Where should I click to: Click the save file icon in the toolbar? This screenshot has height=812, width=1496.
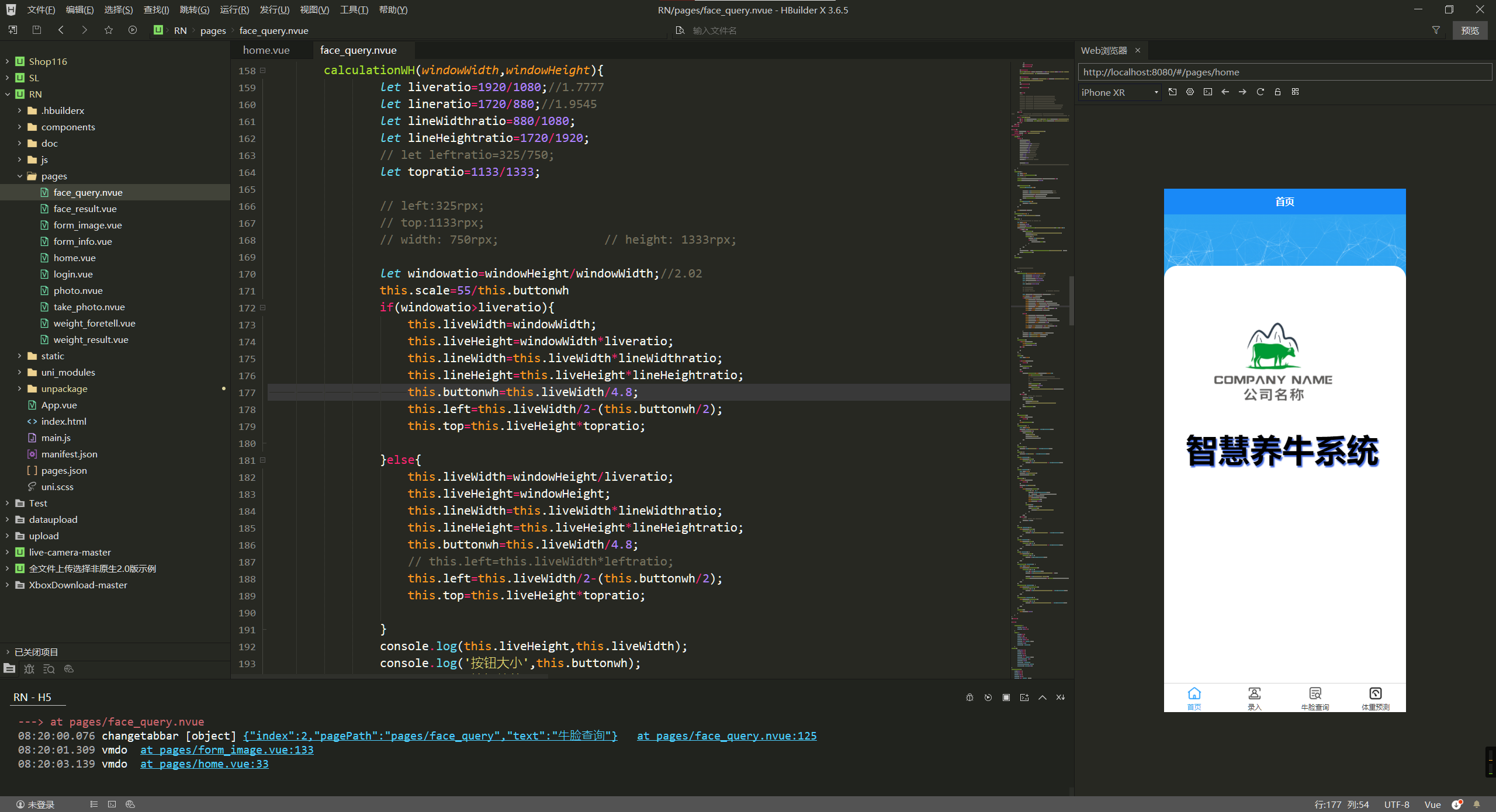click(37, 30)
